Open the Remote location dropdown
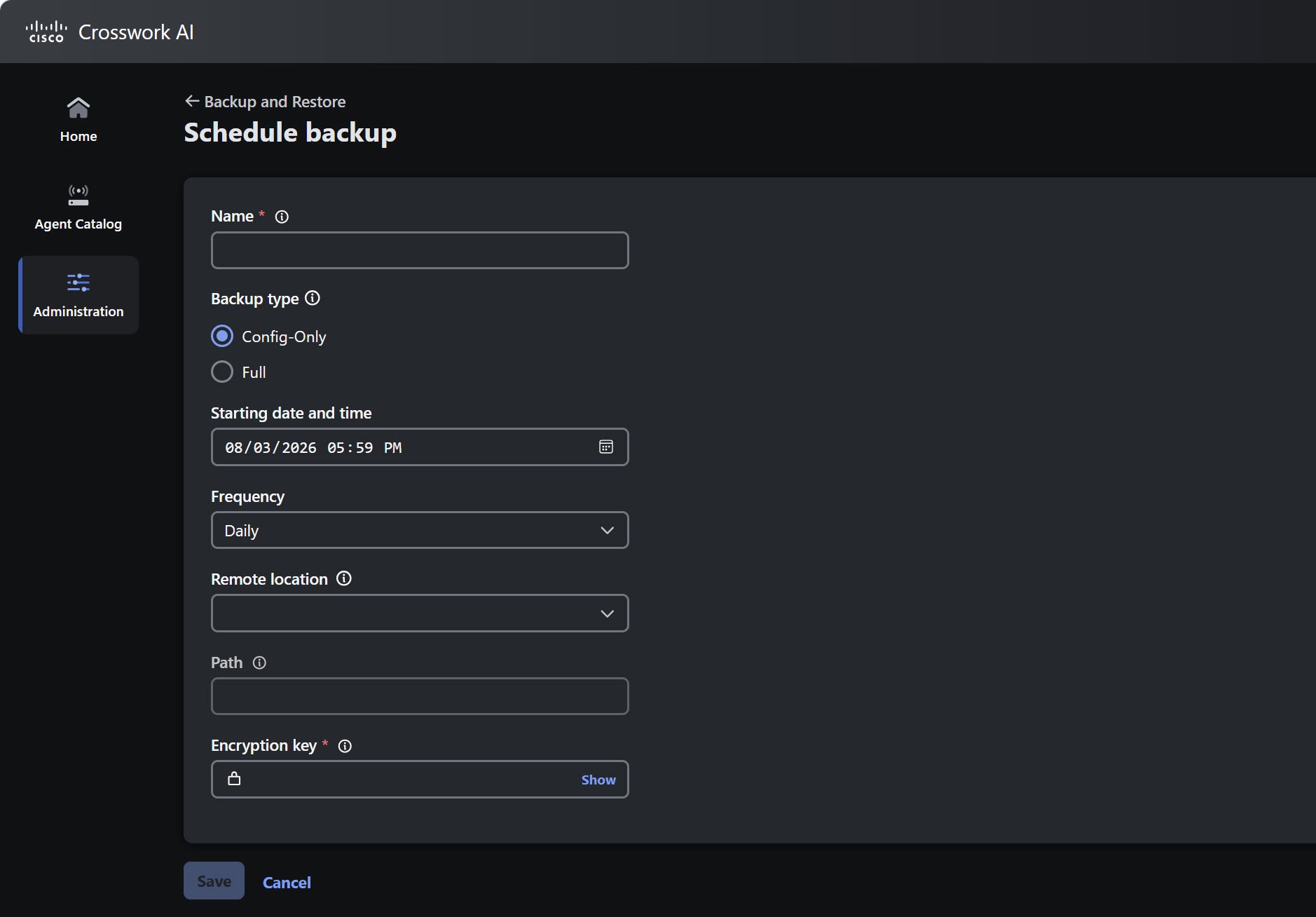1316x917 pixels. (x=420, y=613)
